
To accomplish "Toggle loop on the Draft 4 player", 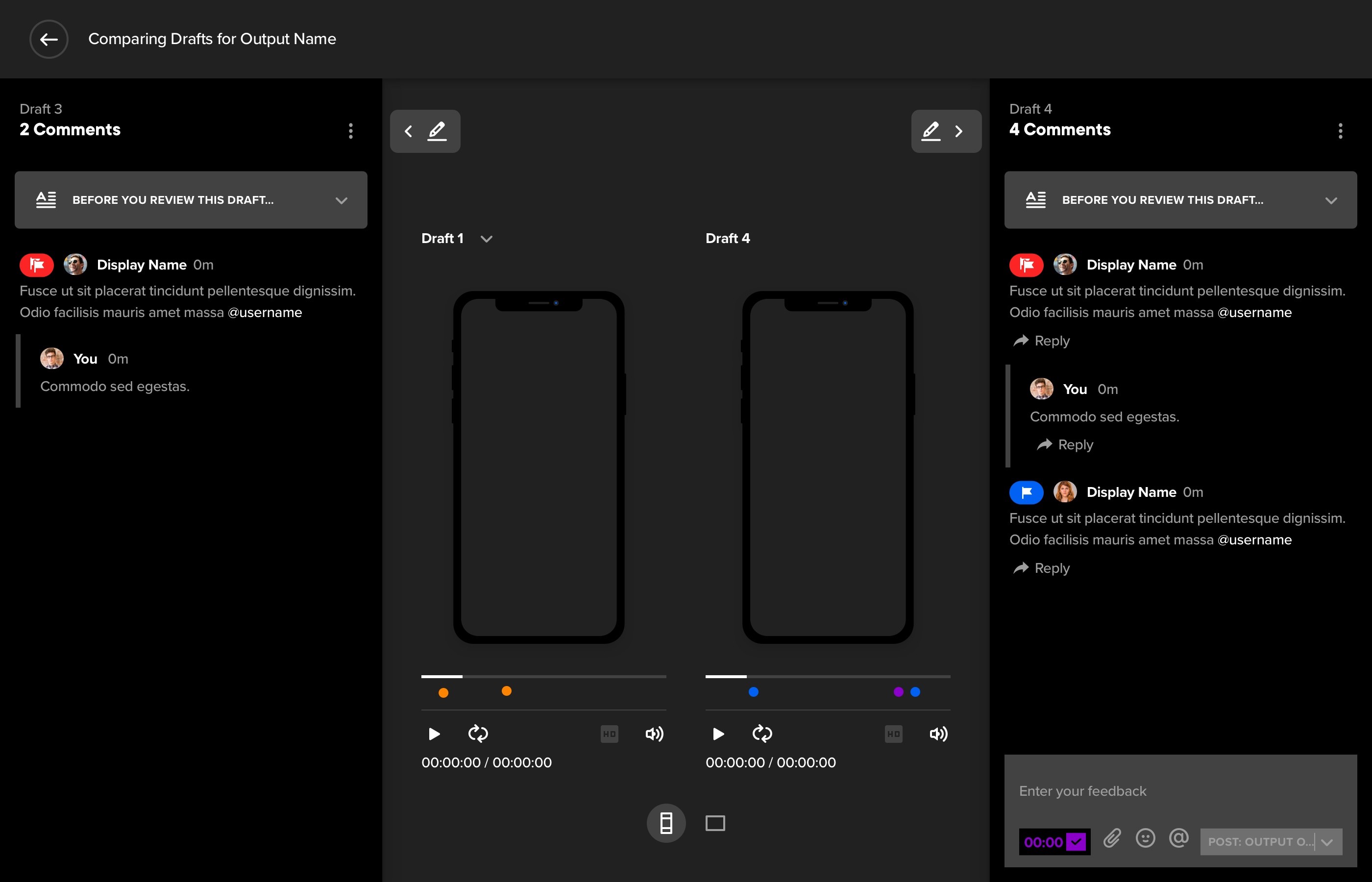I will (x=762, y=734).
